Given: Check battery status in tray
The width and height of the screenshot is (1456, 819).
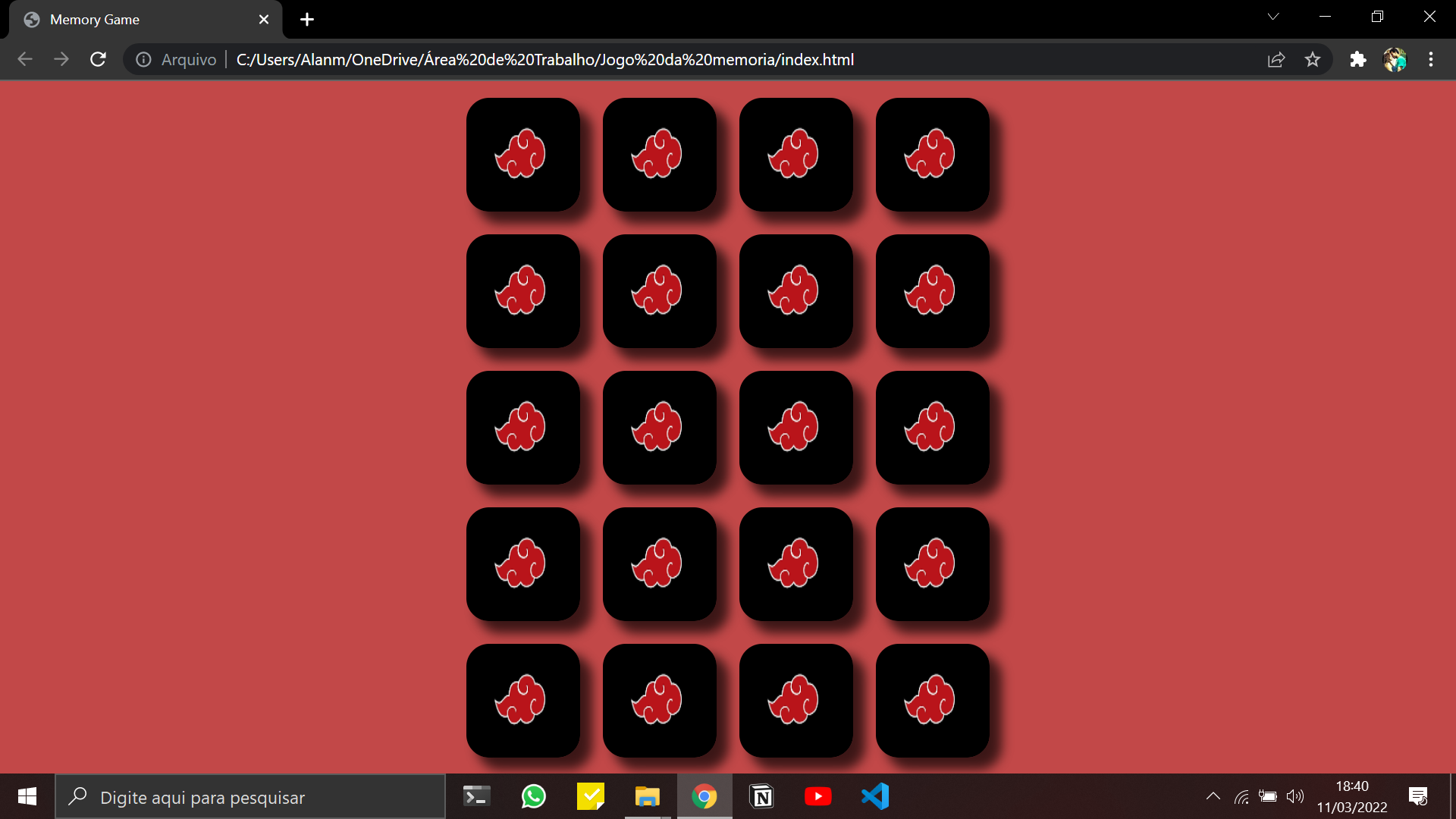Looking at the screenshot, I should [1268, 796].
